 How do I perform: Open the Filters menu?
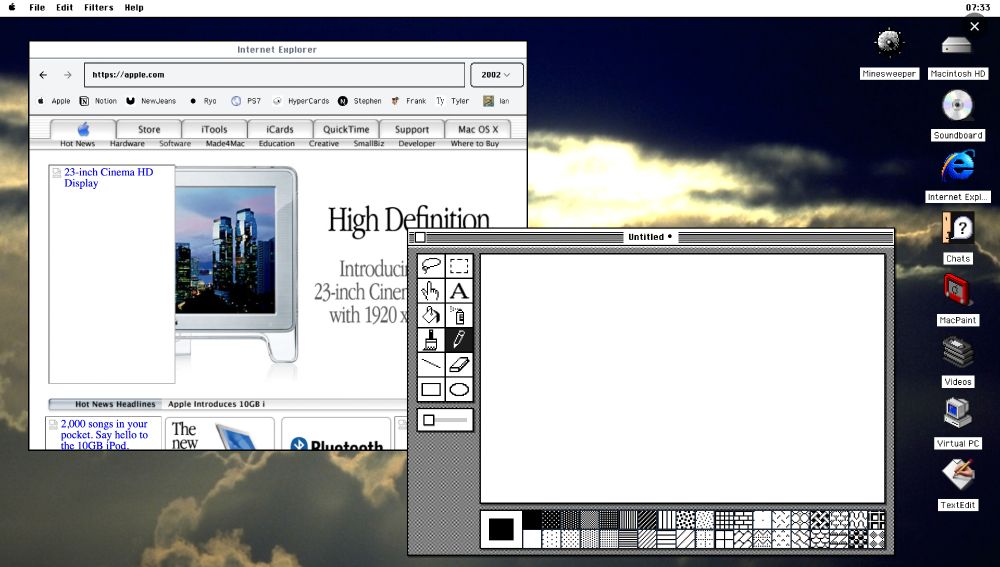[98, 7]
